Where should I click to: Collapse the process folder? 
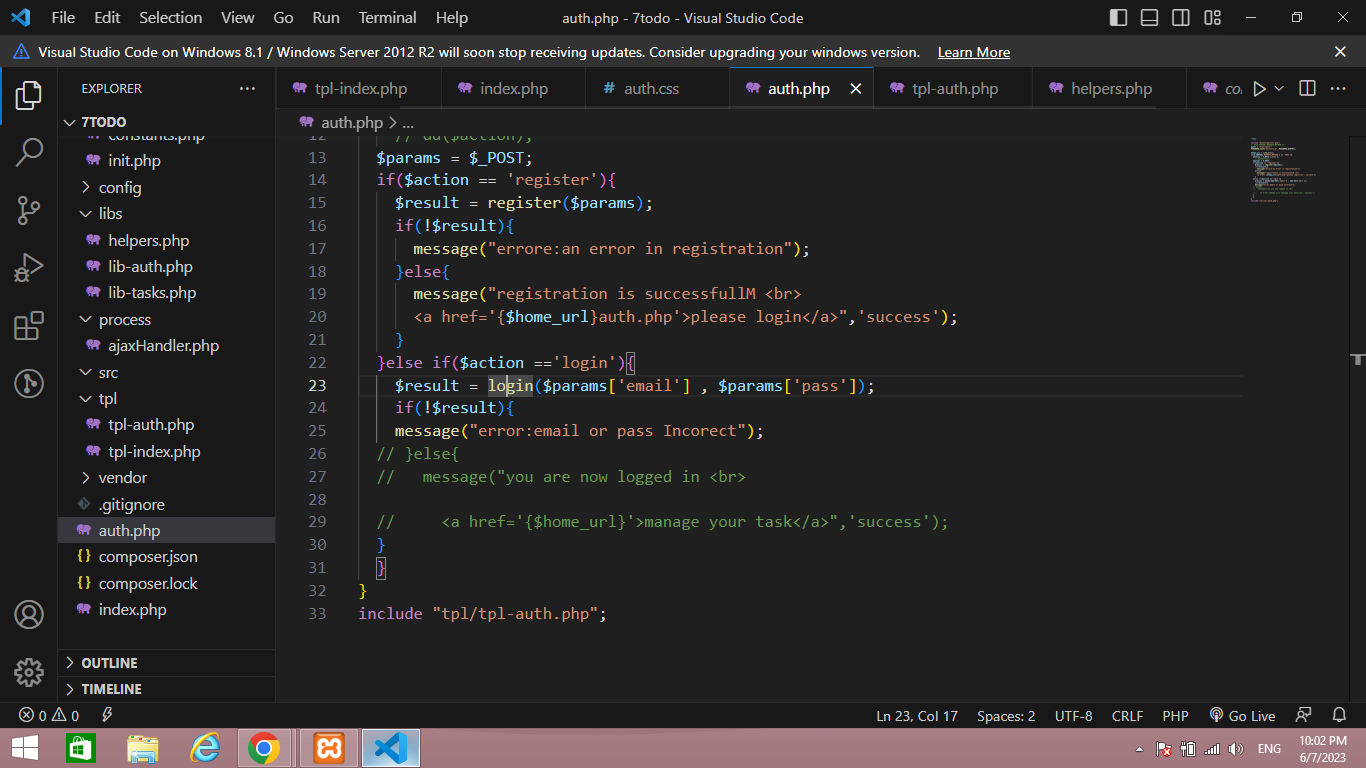pos(166,320)
